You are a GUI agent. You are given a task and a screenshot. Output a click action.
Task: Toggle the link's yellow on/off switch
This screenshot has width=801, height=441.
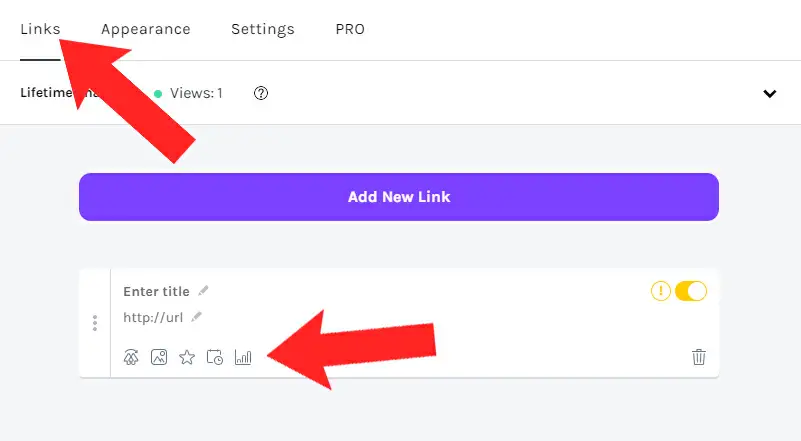(x=691, y=291)
